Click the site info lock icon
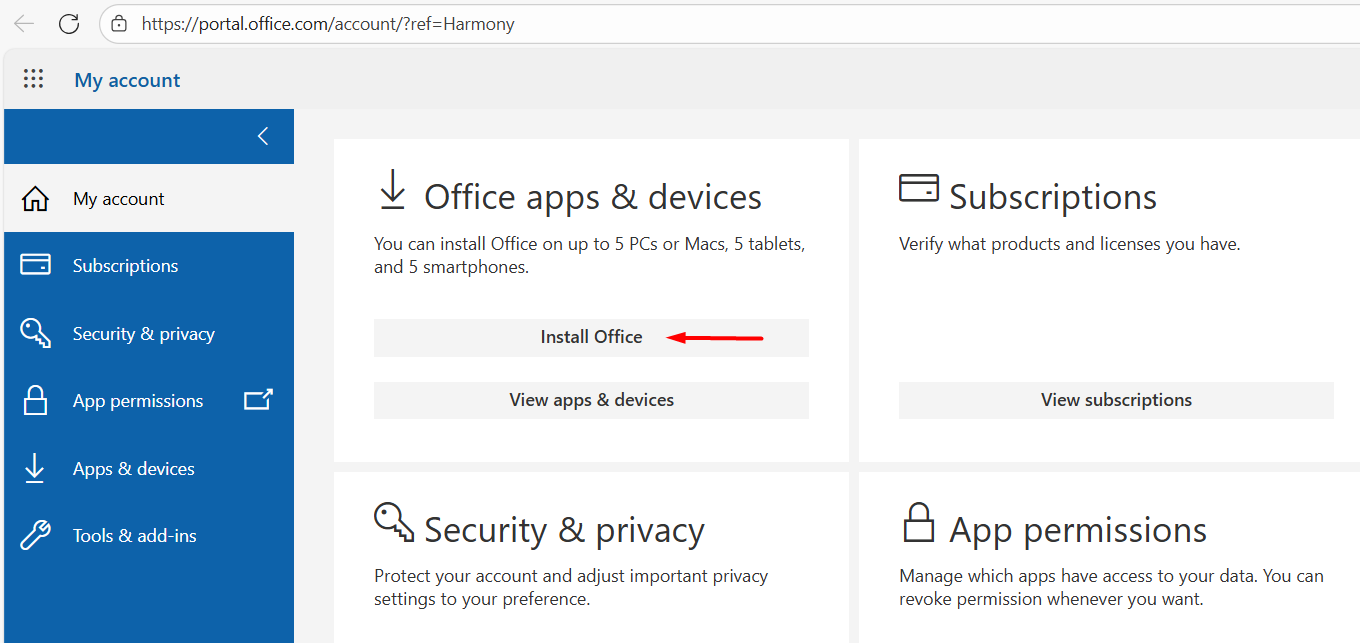The image size is (1360, 643). (119, 24)
